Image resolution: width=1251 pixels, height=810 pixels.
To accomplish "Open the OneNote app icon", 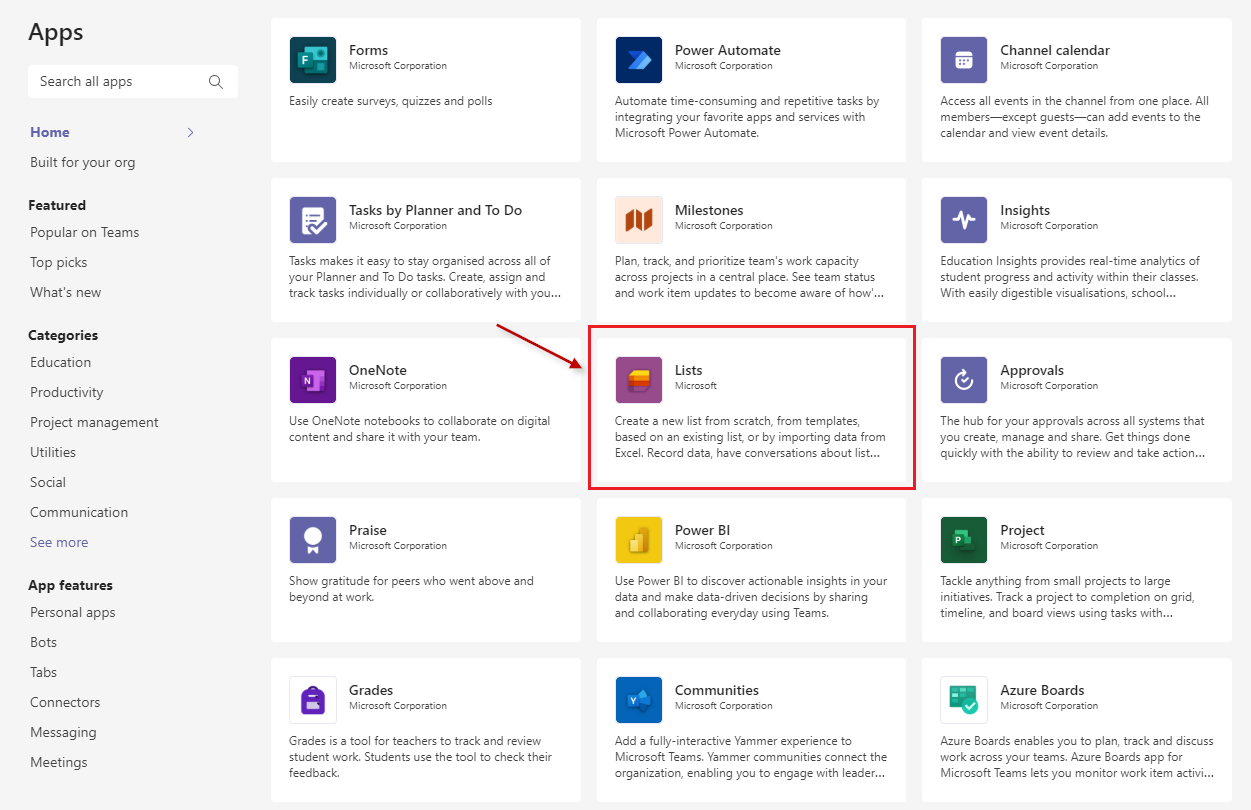I will [x=312, y=380].
